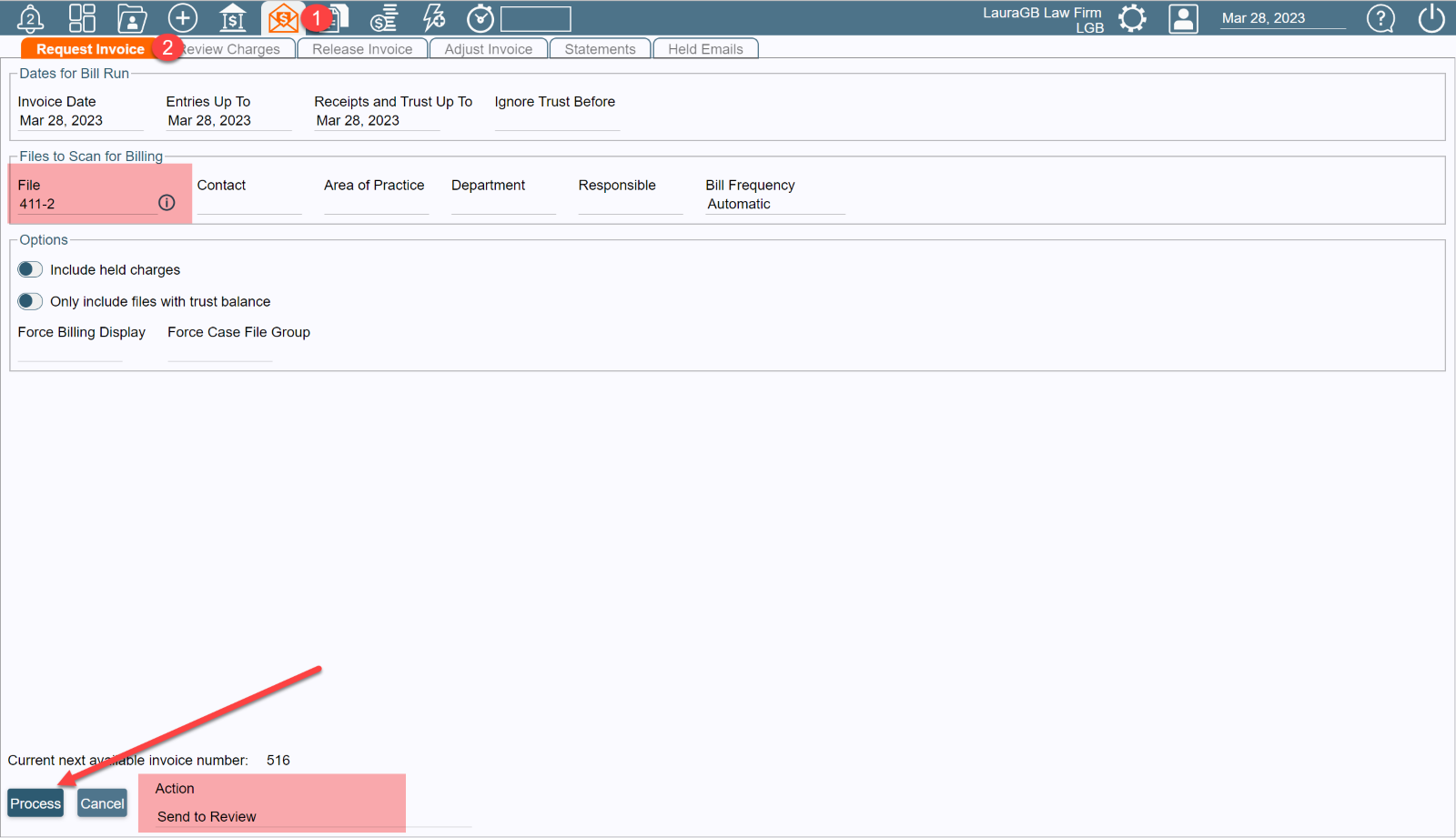The image size is (1456, 838).
Task: Click the Process button
Action: [35, 803]
